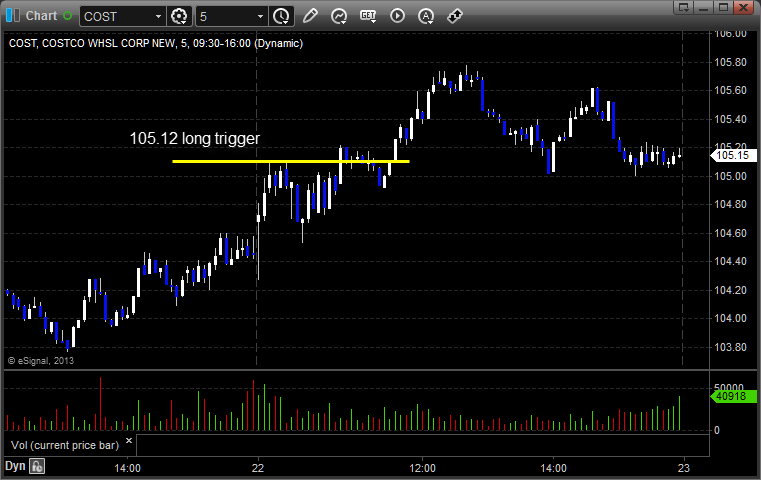
Task: Toggle the green link status circle
Action: click(67, 16)
